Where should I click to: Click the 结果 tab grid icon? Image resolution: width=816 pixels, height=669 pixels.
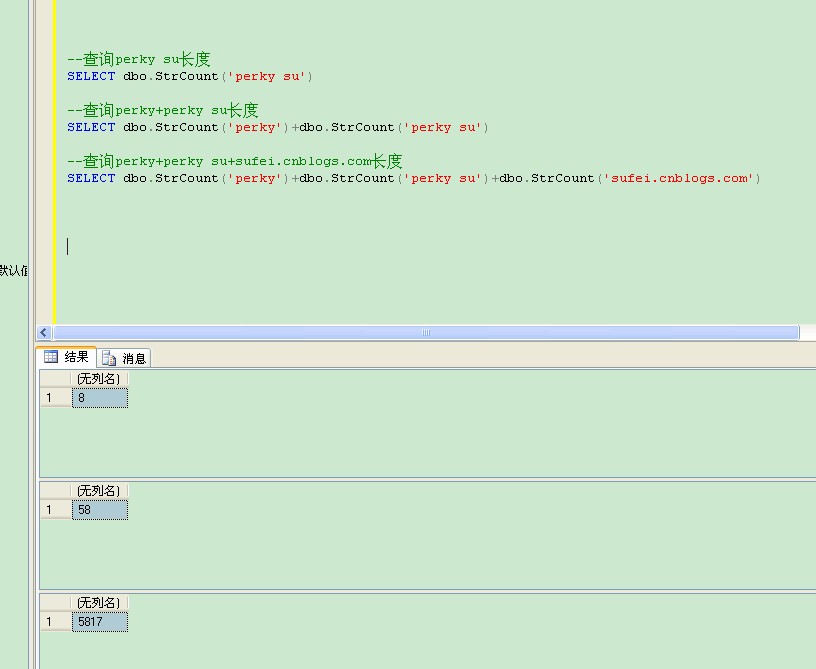tap(50, 356)
